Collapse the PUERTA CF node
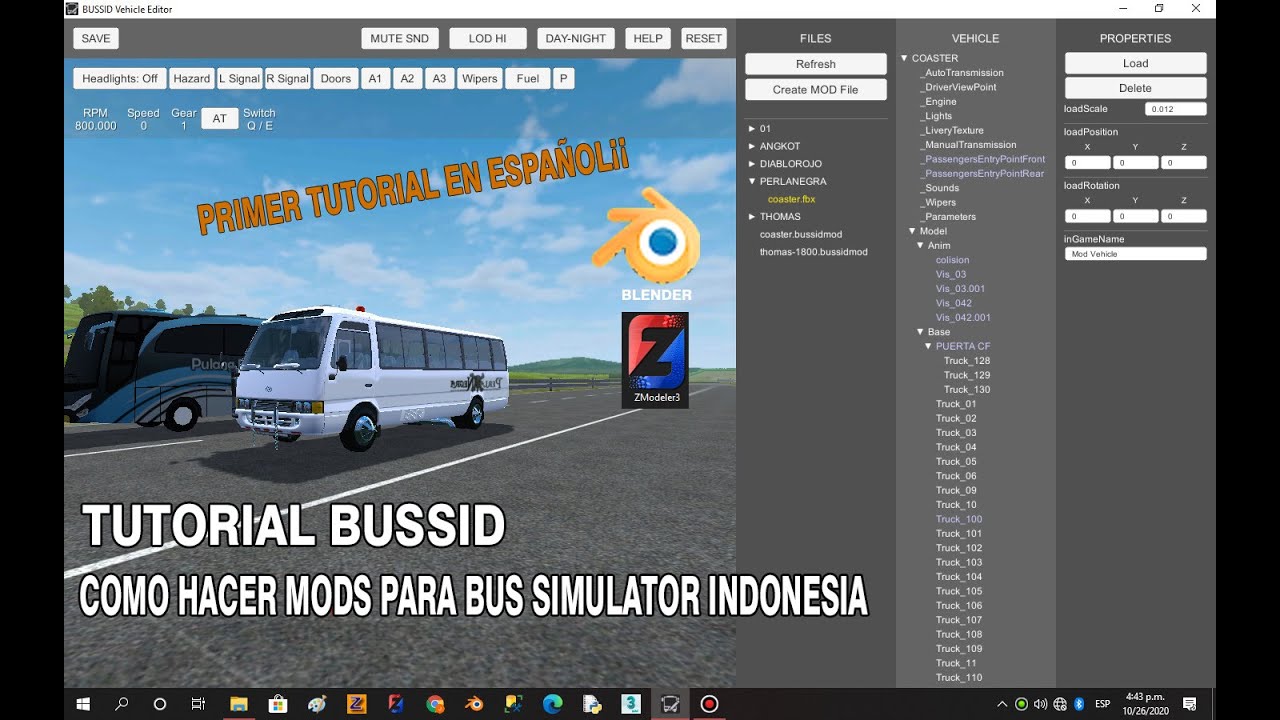Image resolution: width=1280 pixels, height=720 pixels. pos(927,346)
